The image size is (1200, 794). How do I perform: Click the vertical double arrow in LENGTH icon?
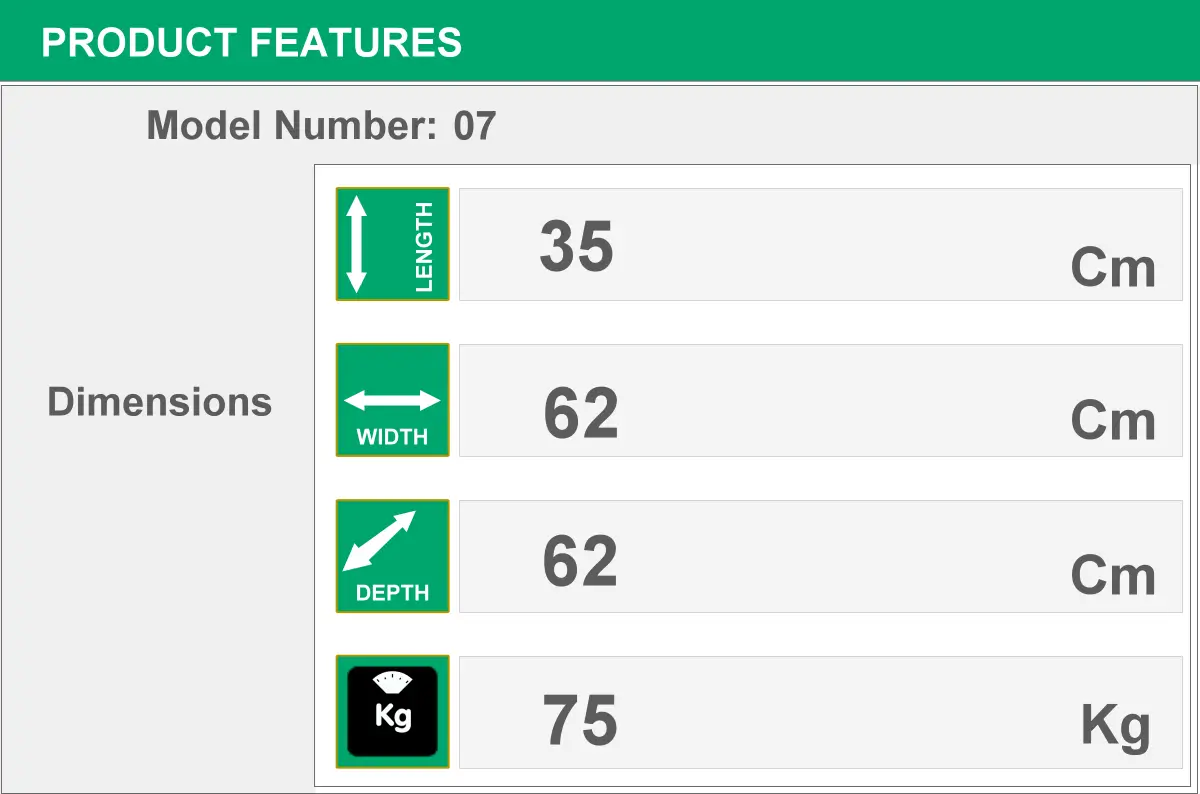pos(357,244)
